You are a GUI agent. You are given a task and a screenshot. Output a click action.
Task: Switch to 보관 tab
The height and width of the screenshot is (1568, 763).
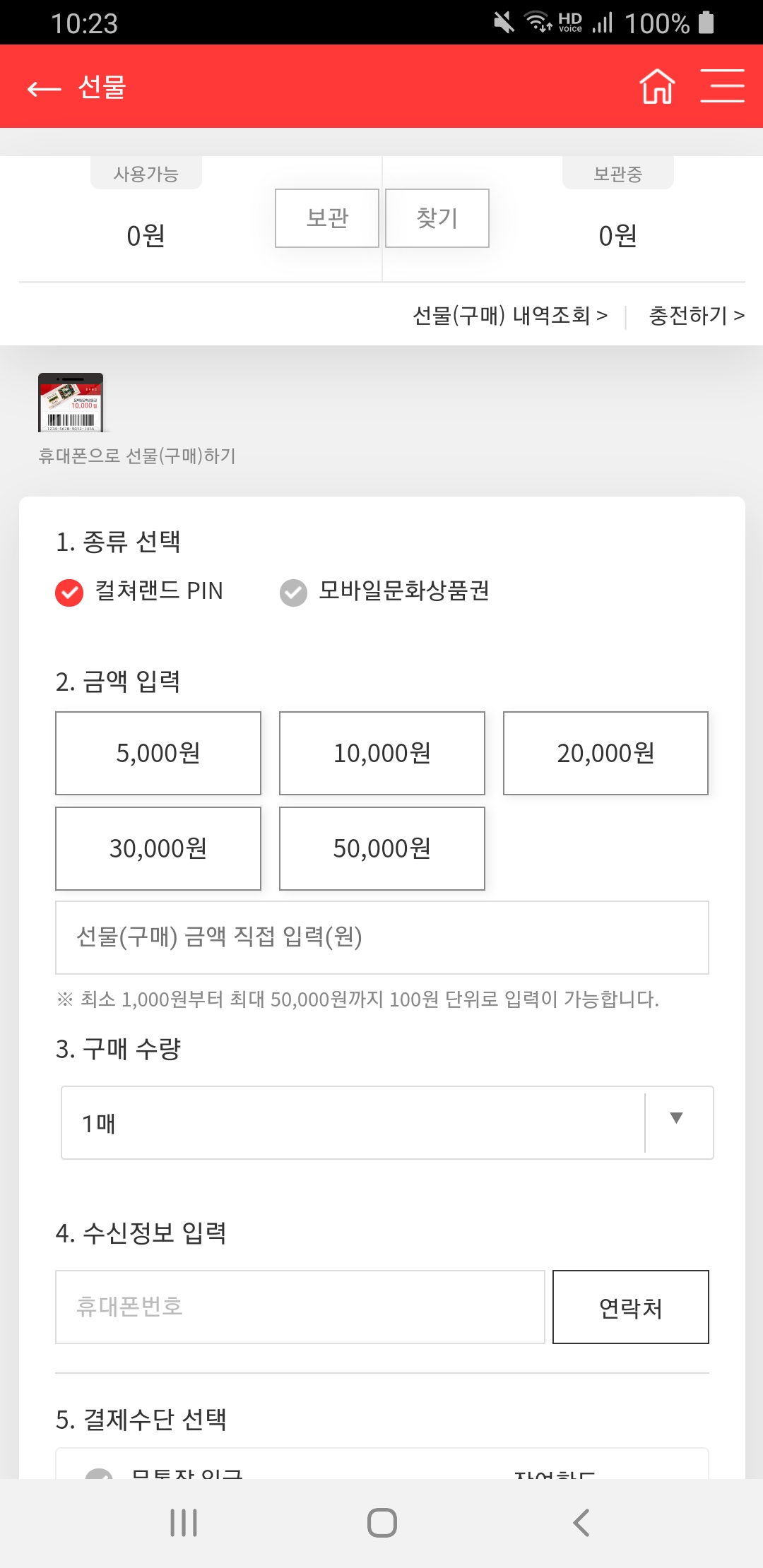click(327, 218)
